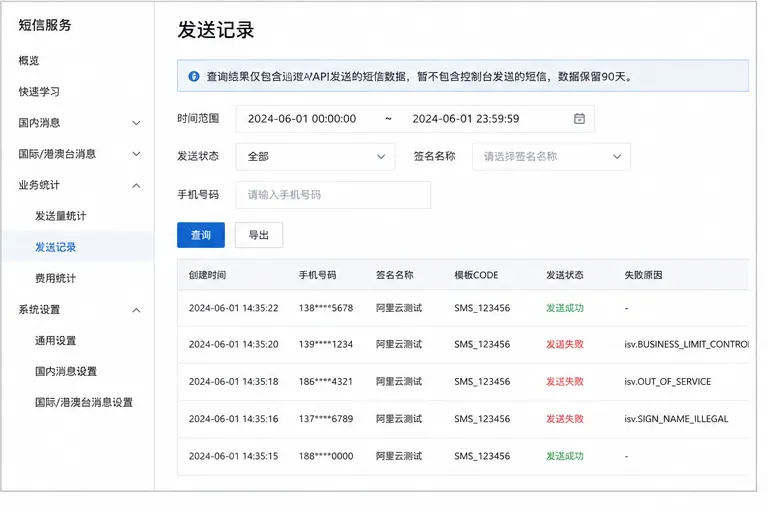
Task: Click the 短信服务 sidebar title
Action: [45, 25]
